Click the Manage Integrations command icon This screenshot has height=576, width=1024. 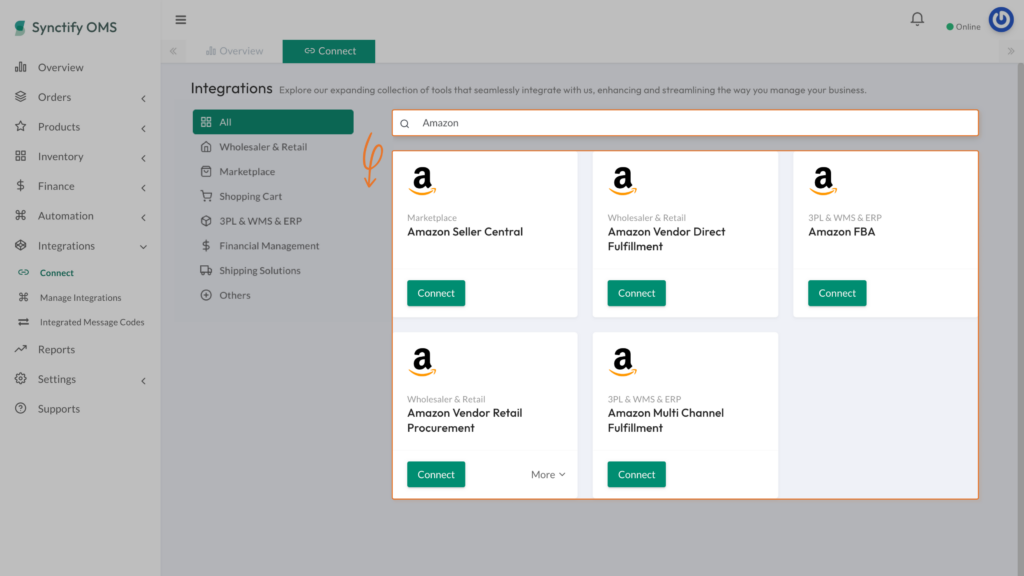(24, 297)
